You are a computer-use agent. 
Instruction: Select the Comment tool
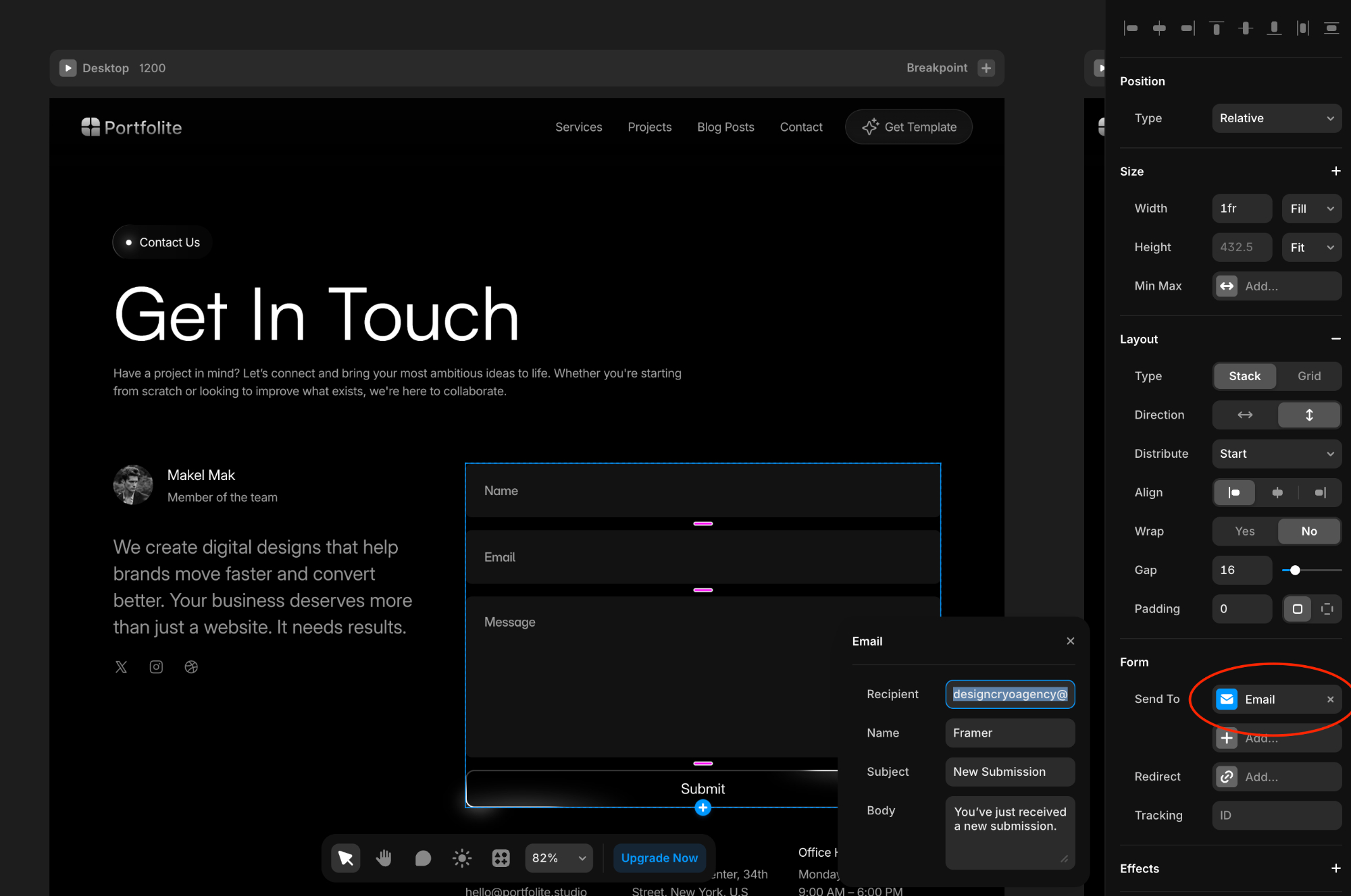coord(423,858)
